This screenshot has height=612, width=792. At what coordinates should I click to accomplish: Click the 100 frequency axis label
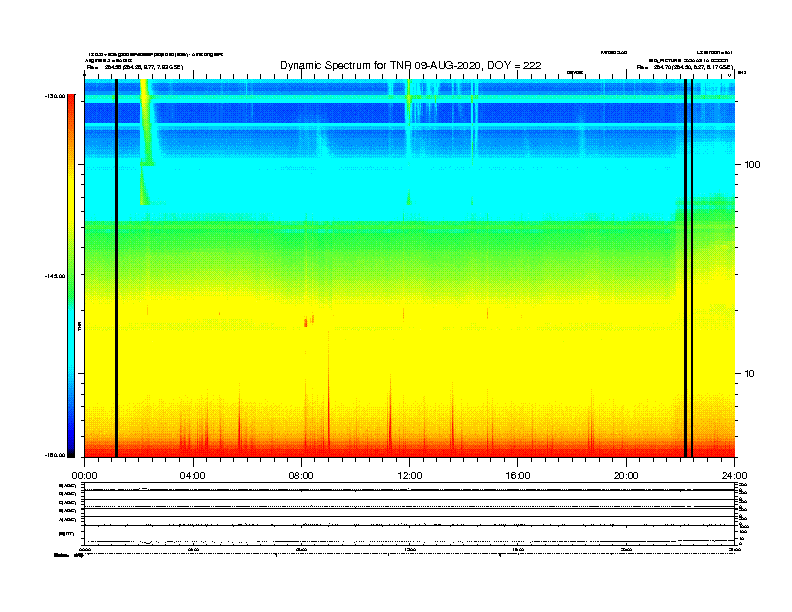click(x=753, y=165)
